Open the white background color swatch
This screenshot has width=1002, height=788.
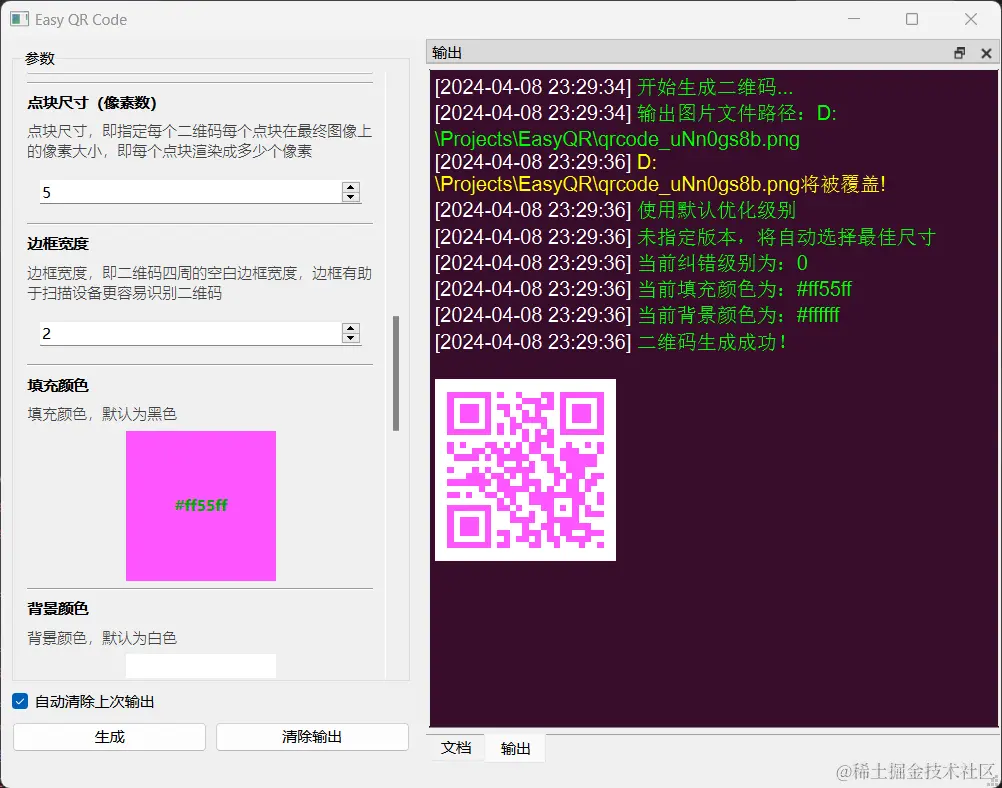click(x=201, y=665)
